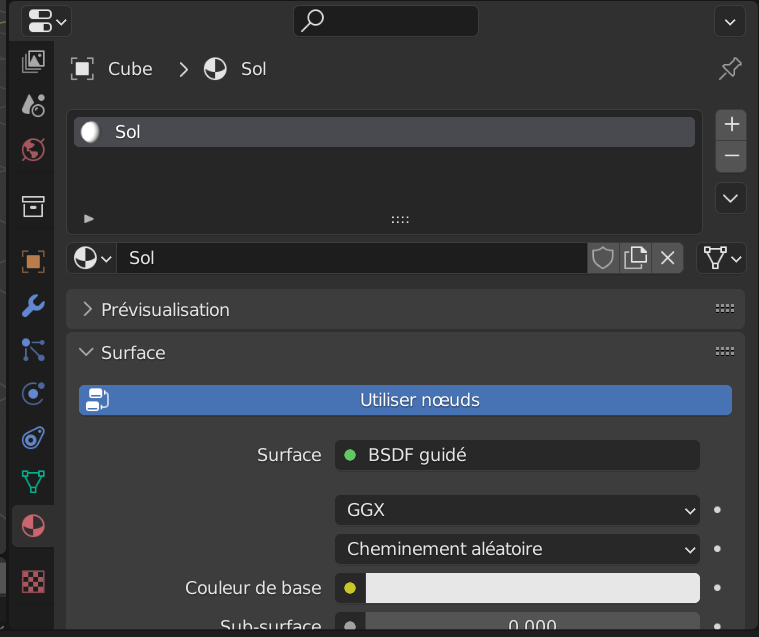Open the Cheminement aléatoire dropdown
The image size is (759, 637).
(x=517, y=549)
